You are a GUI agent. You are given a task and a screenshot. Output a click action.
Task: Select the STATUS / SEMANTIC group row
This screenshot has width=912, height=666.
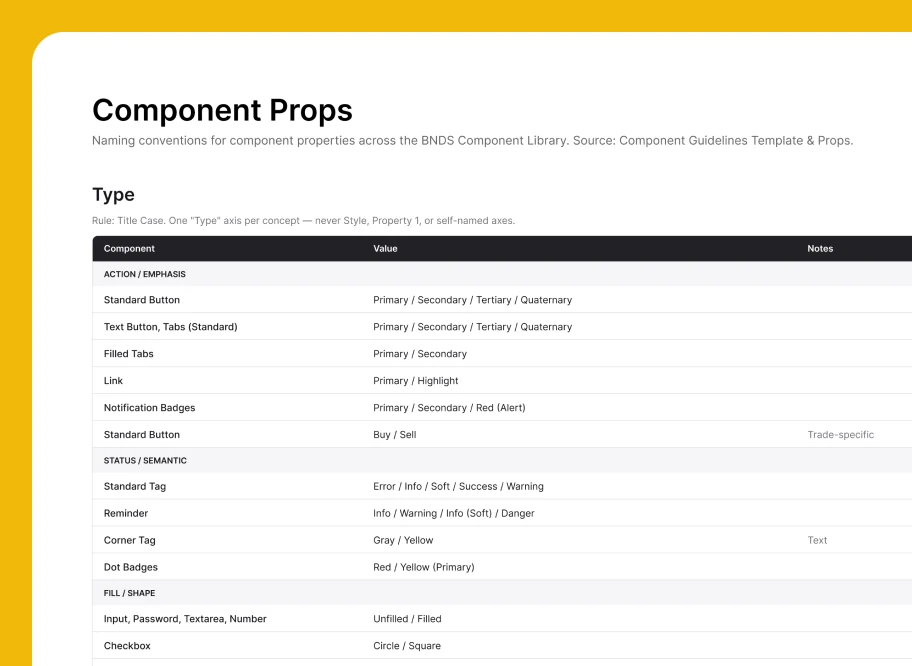tap(502, 460)
